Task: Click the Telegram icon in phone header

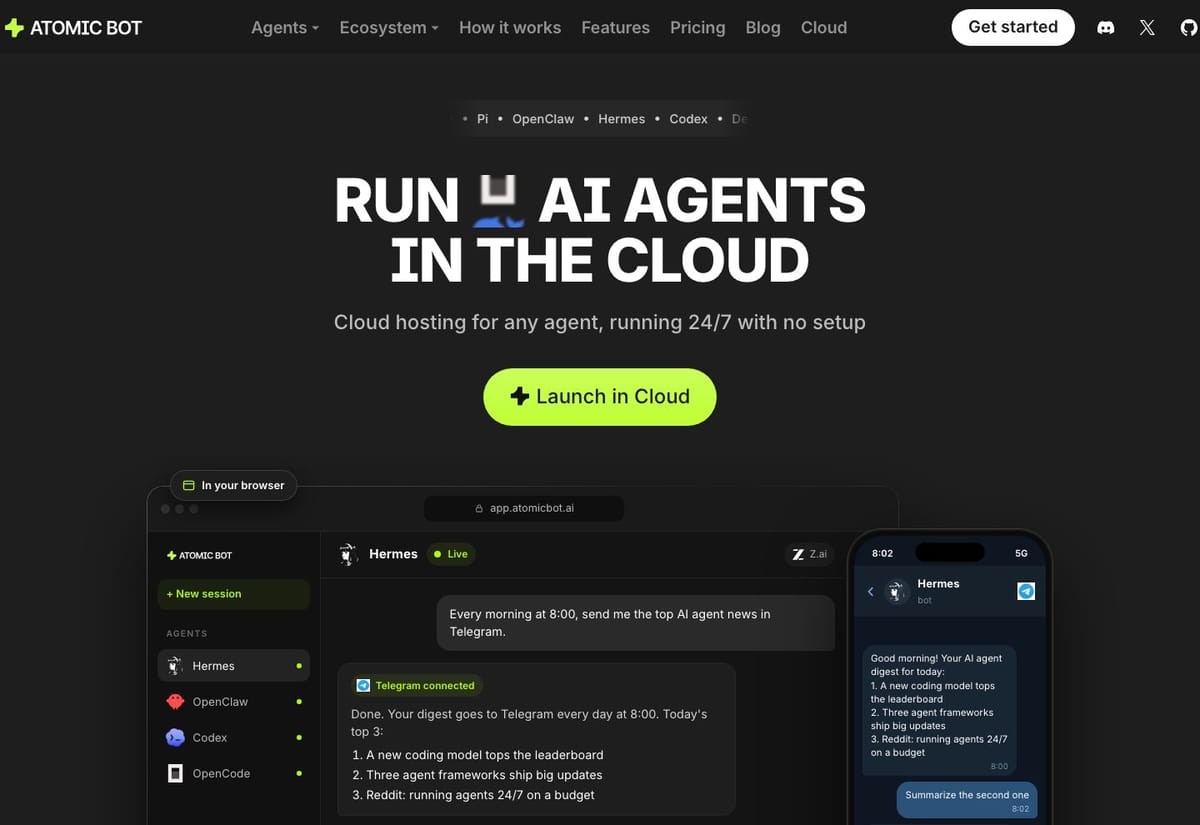Action: pos(1026,591)
